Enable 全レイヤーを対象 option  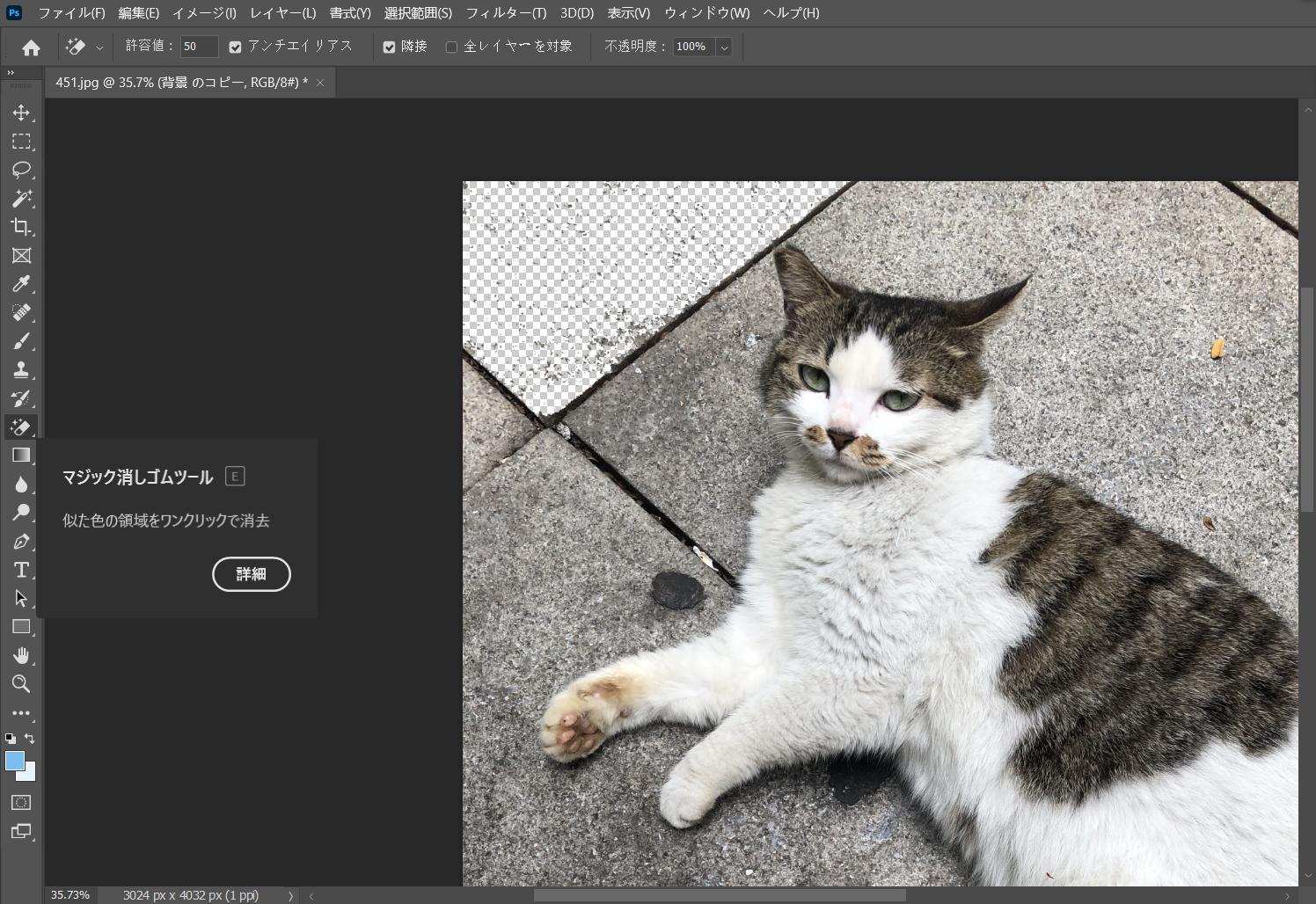(451, 46)
